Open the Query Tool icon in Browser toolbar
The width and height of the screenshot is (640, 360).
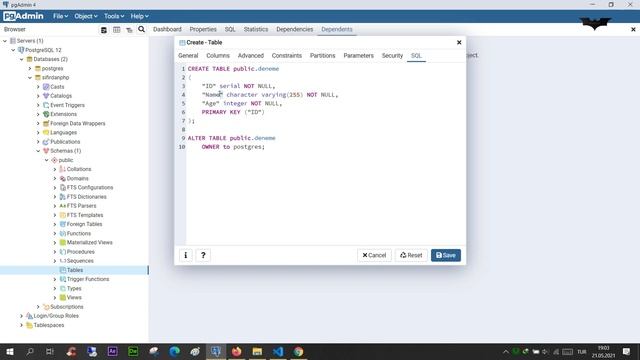pos(104,30)
